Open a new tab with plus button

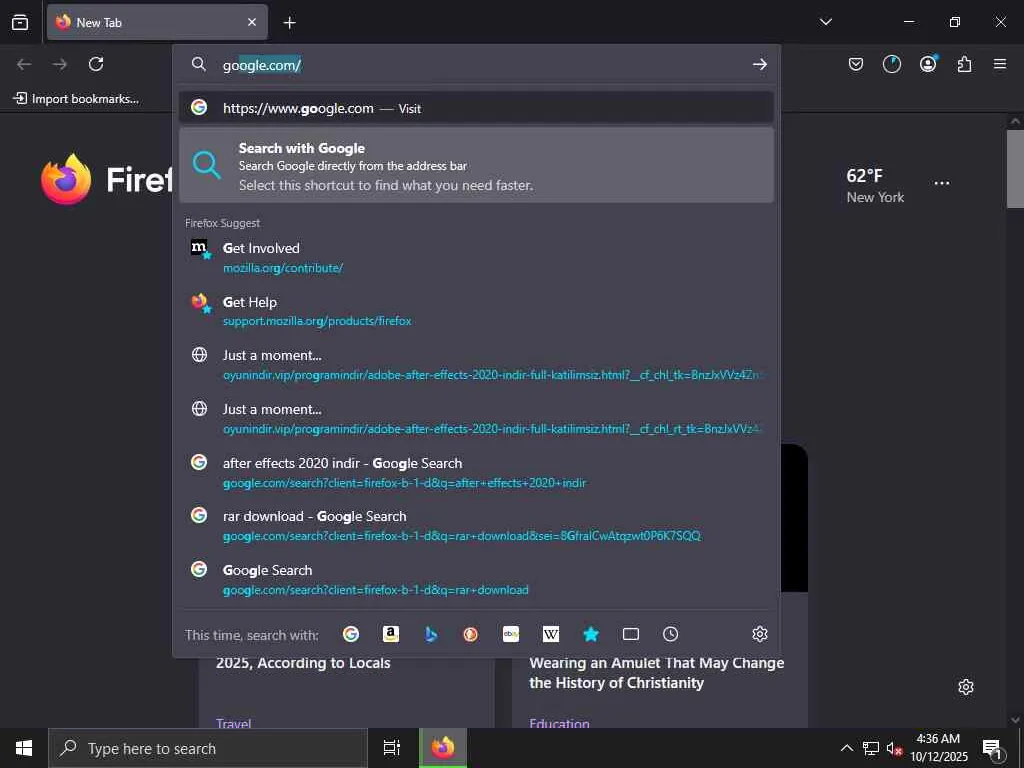[289, 23]
